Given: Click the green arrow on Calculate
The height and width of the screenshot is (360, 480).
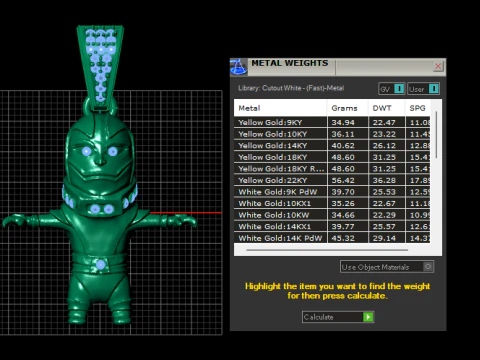Looking at the screenshot, I should point(368,317).
